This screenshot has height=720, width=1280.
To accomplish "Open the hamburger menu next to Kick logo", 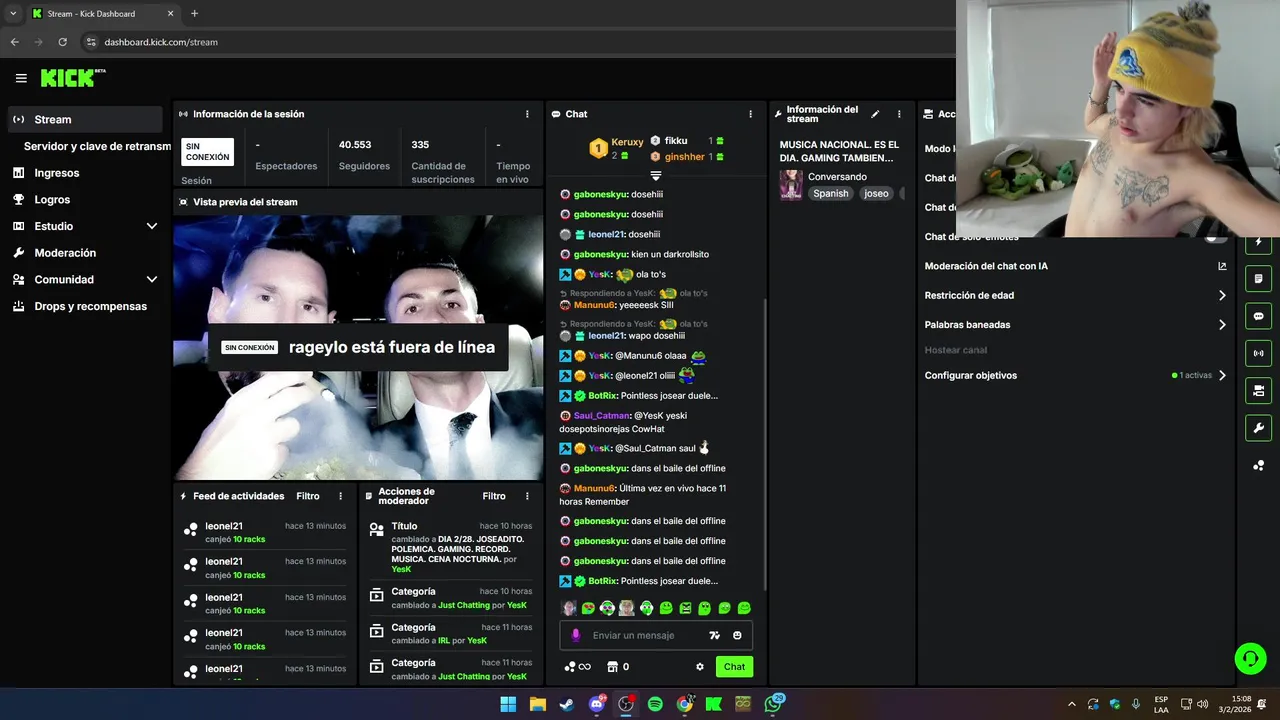I will click(21, 78).
